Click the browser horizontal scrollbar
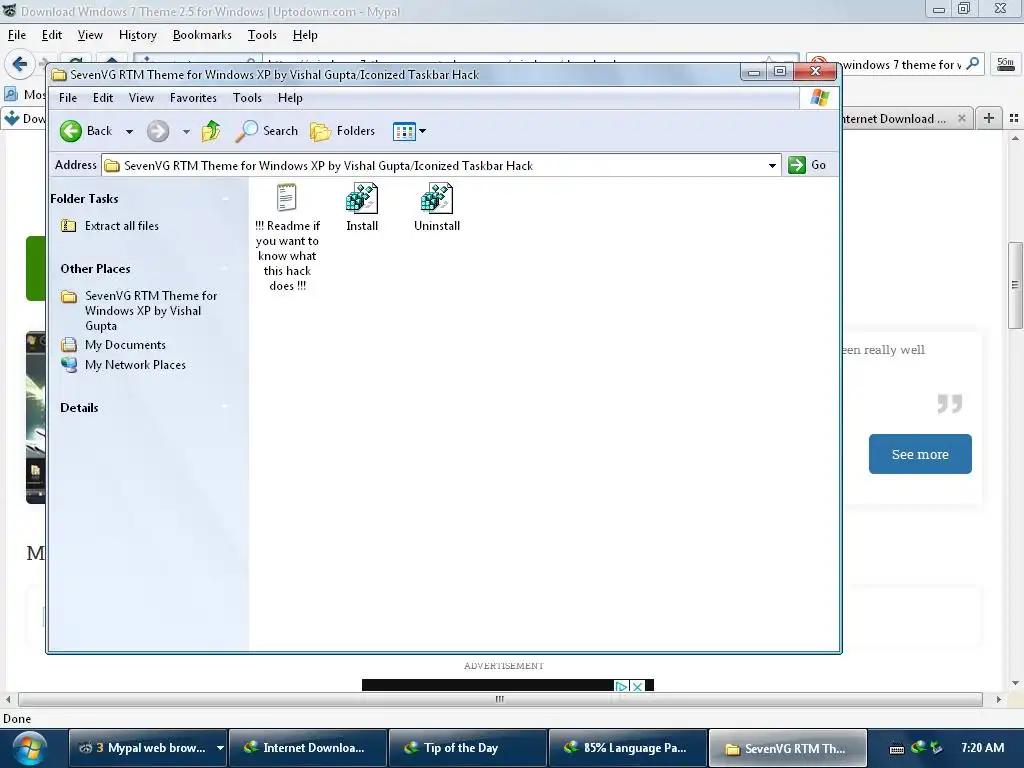The height and width of the screenshot is (768, 1024). click(500, 699)
